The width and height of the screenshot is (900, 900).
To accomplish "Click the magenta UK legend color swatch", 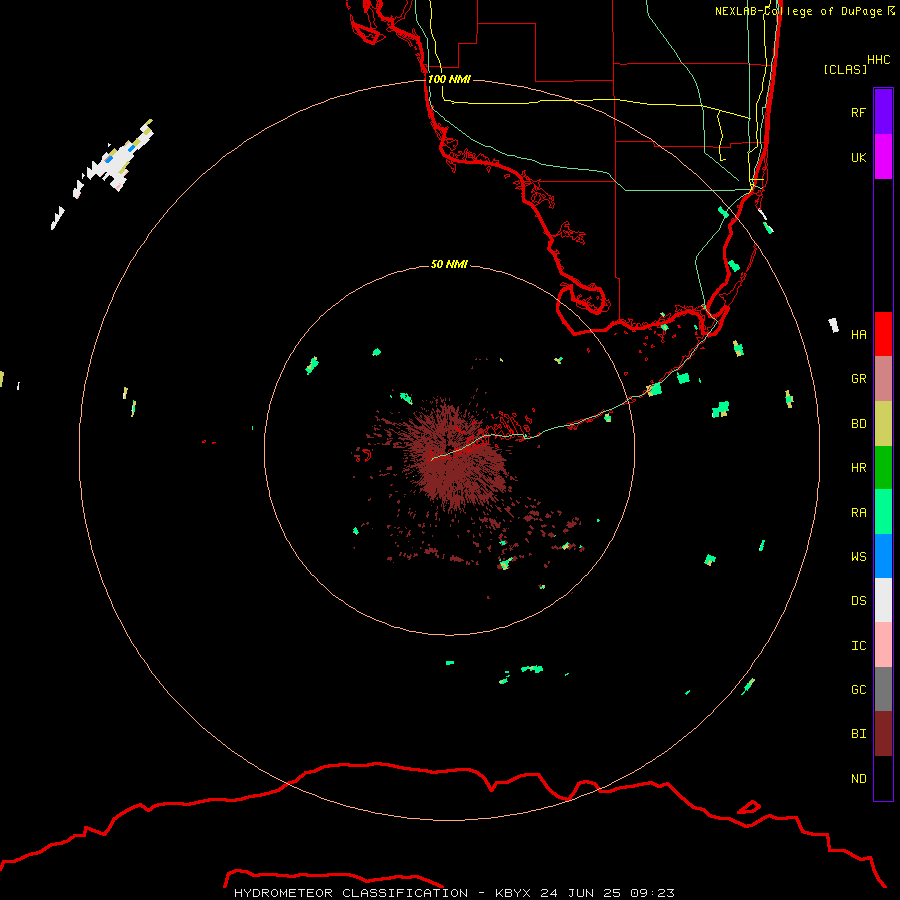I will pyautogui.click(x=883, y=157).
